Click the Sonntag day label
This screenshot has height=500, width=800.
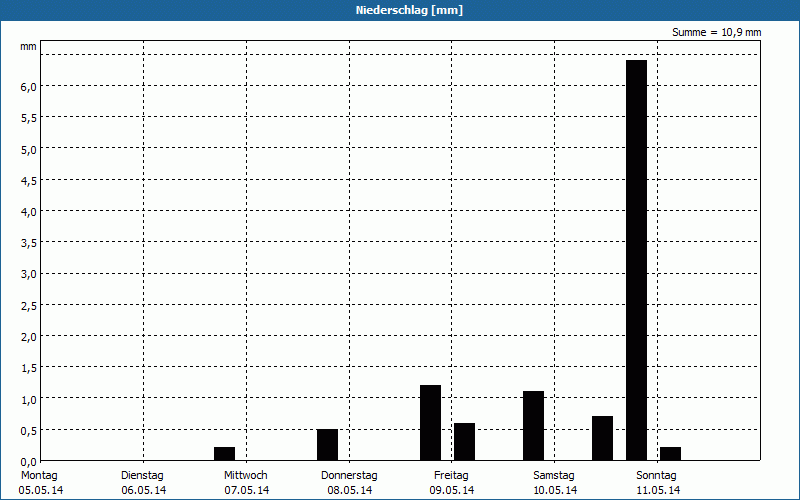pyautogui.click(x=656, y=475)
